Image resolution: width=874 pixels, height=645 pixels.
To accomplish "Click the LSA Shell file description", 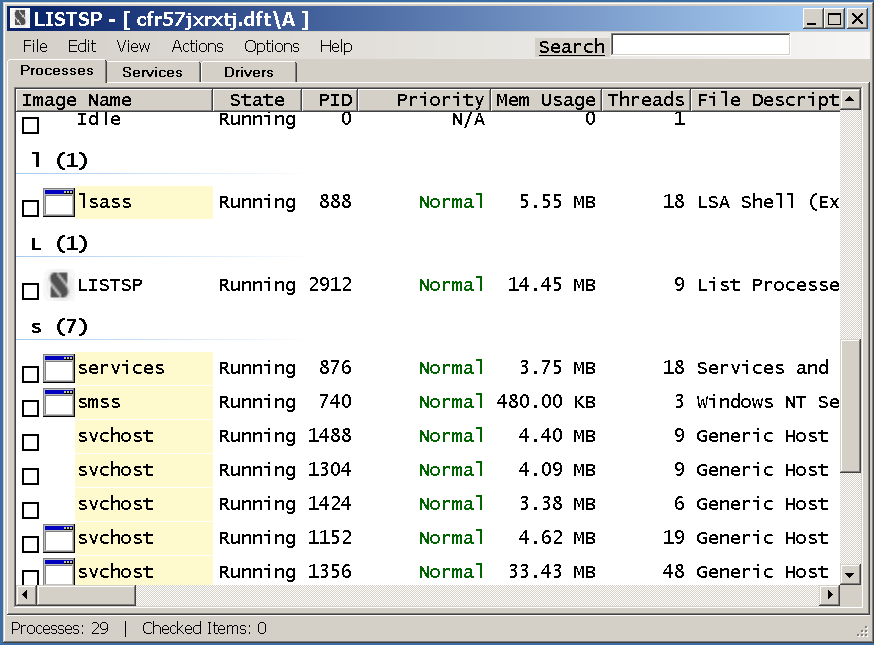I will tap(768, 202).
